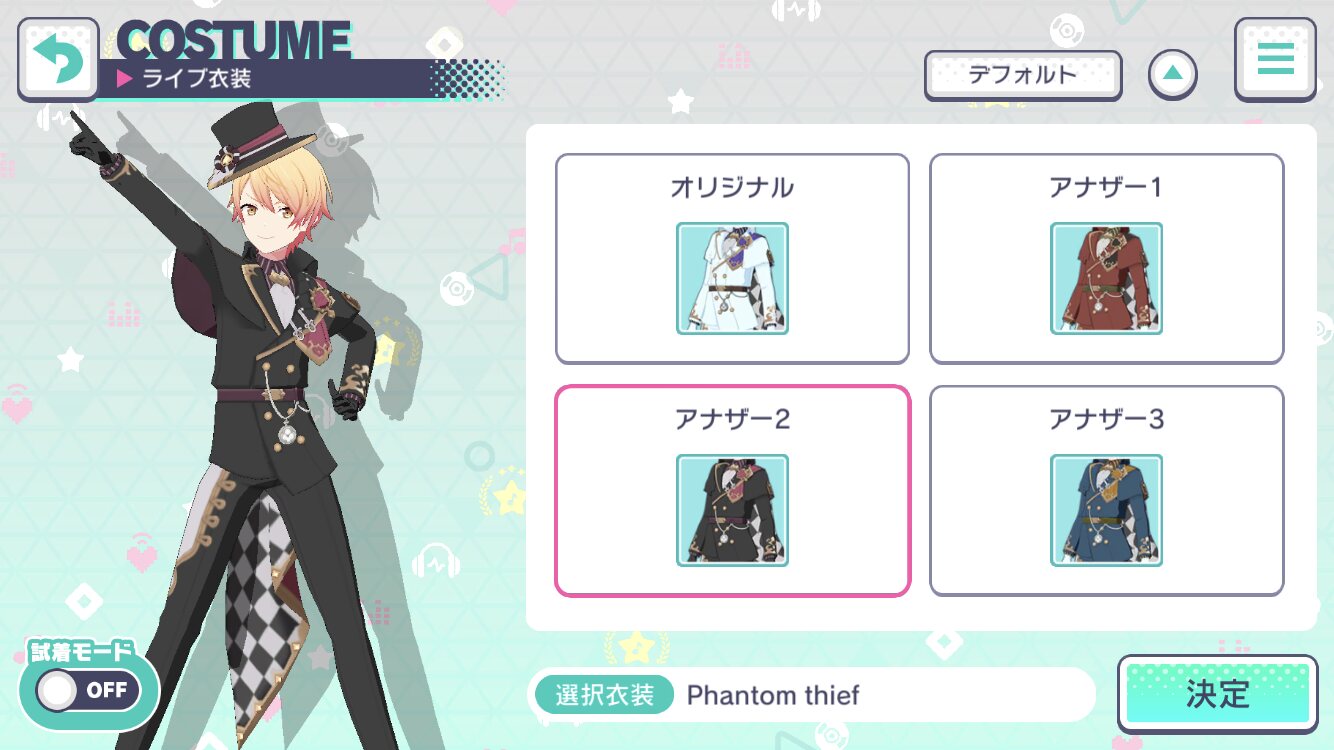Screen dimensions: 1334x750
Task: Click the 試着モード label text
Action: [82, 652]
